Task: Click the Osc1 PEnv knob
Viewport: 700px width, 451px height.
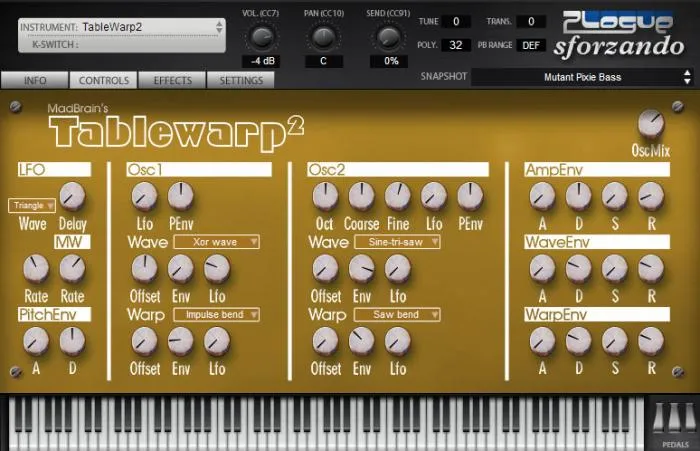Action: coord(181,196)
